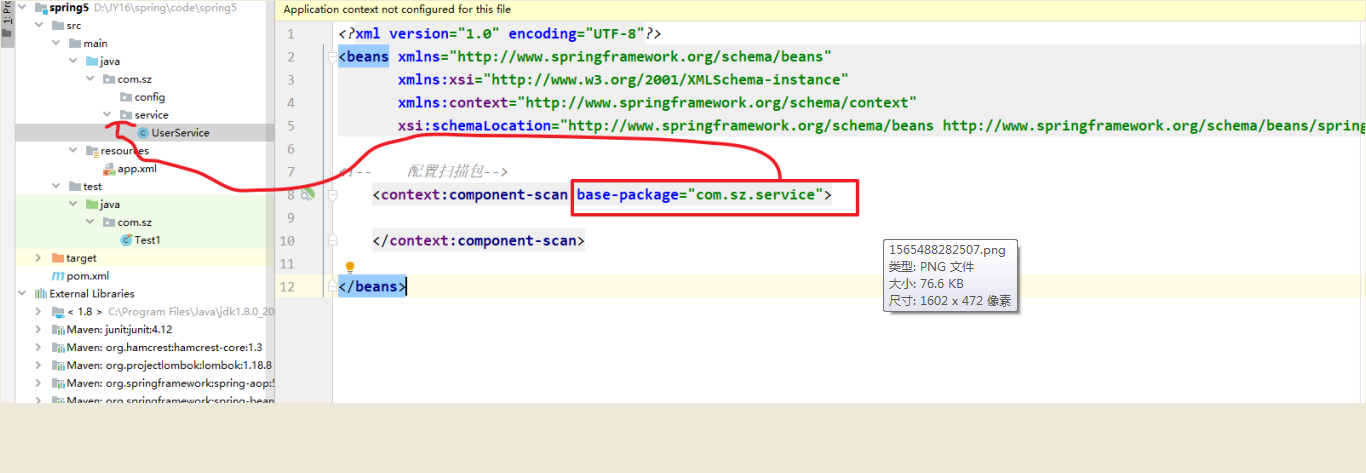Click the opening <beans tag on line 2
1366x473 pixels.
pyautogui.click(x=364, y=57)
